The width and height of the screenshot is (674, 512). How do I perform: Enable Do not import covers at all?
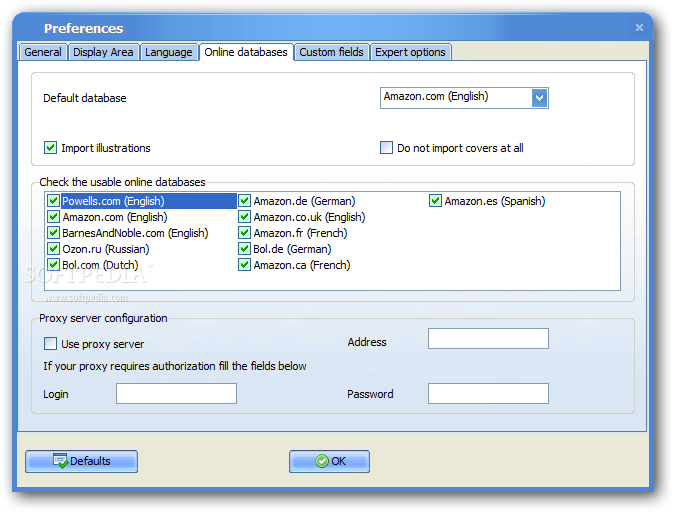386,148
